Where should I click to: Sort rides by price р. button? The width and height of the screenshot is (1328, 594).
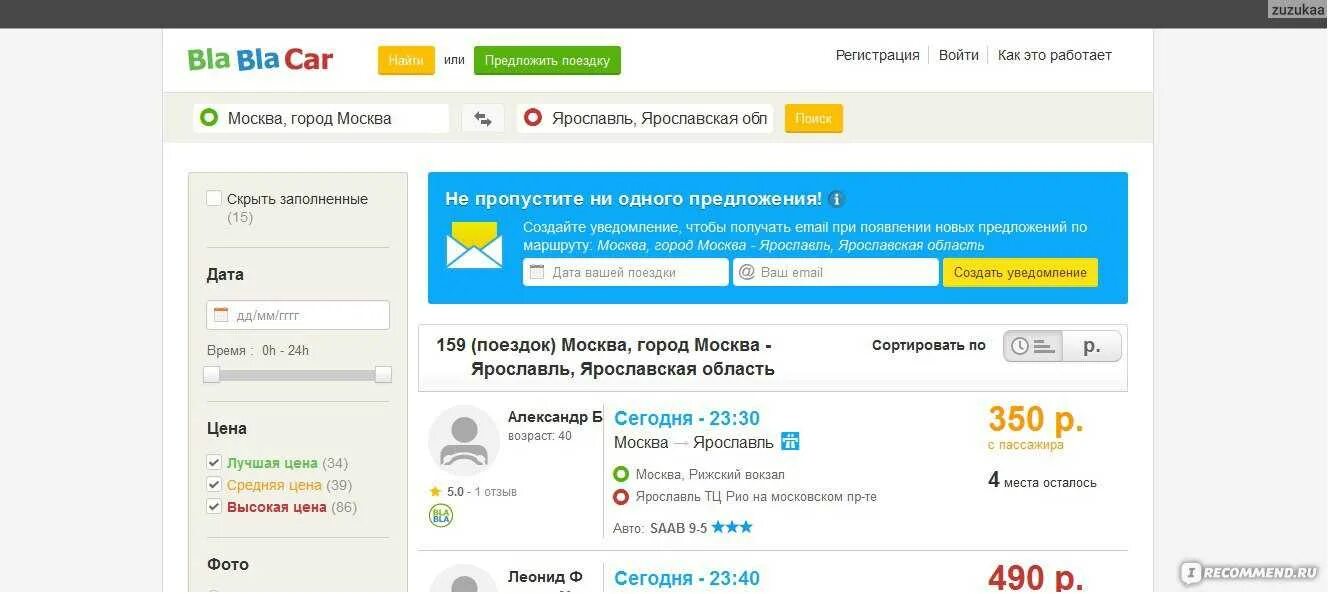click(1092, 346)
